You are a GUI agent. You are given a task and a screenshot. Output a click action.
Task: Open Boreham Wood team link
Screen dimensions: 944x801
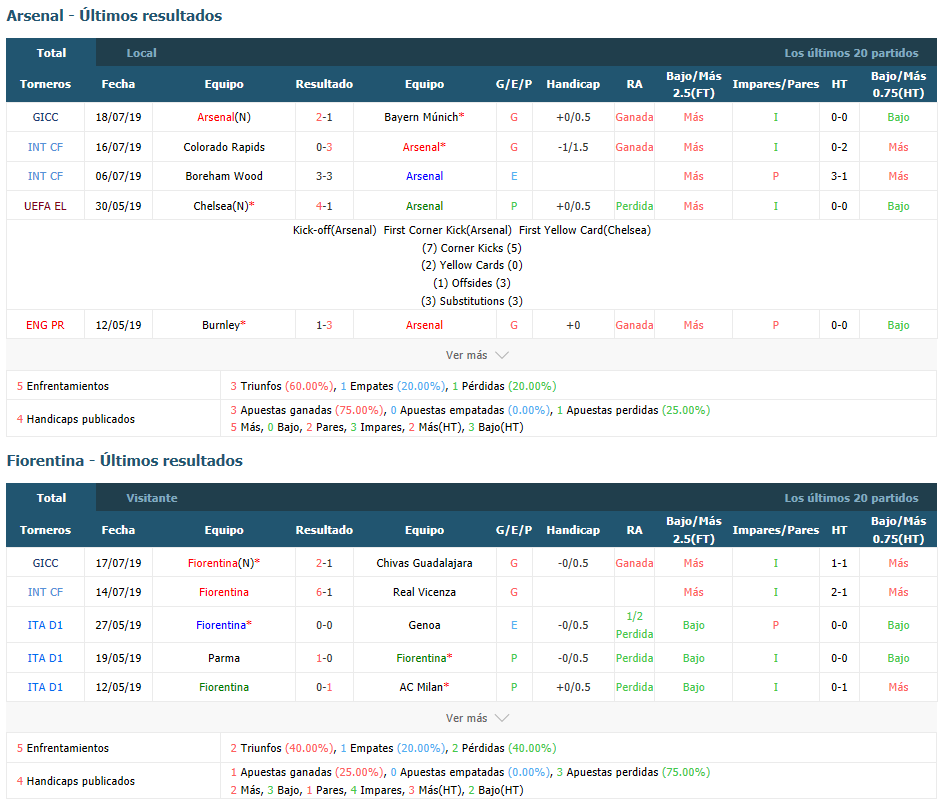pos(224,176)
